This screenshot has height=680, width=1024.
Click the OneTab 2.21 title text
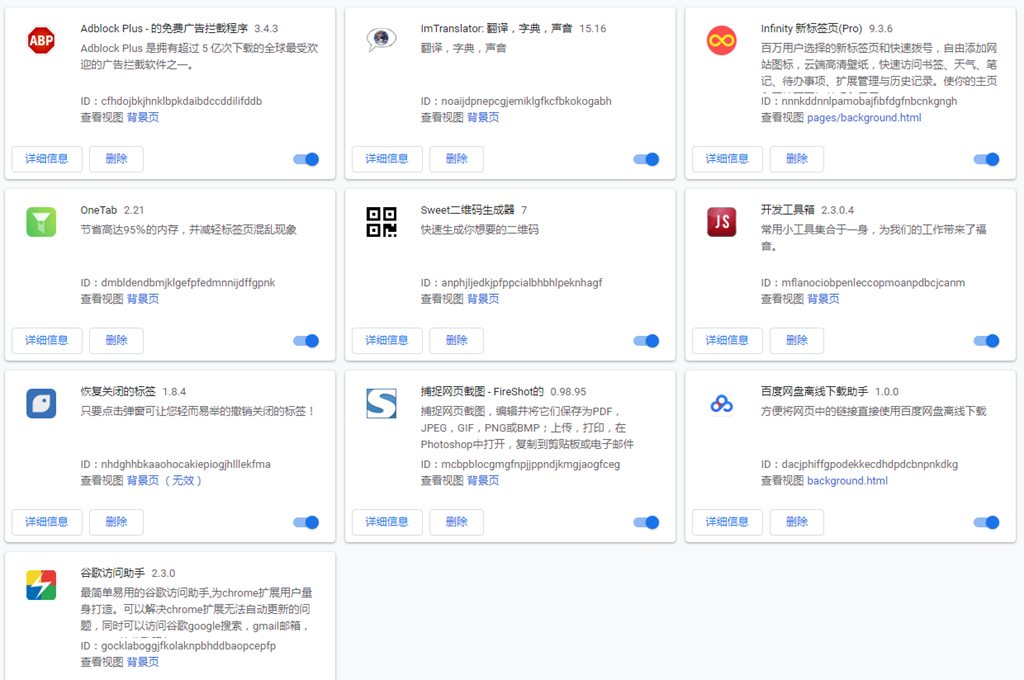112,210
